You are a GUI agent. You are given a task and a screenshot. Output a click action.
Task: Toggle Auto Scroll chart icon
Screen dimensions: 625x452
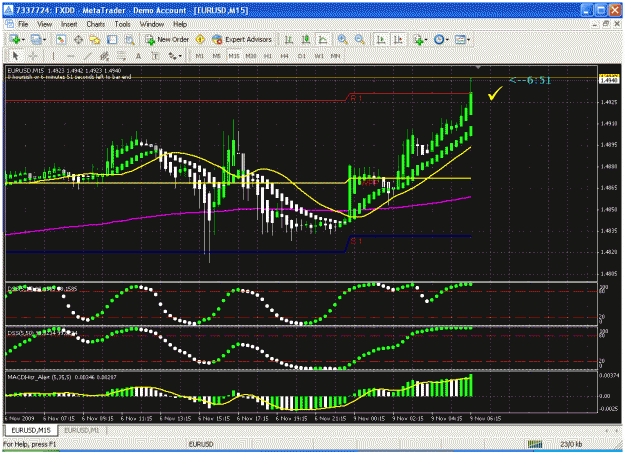pyautogui.click(x=381, y=39)
